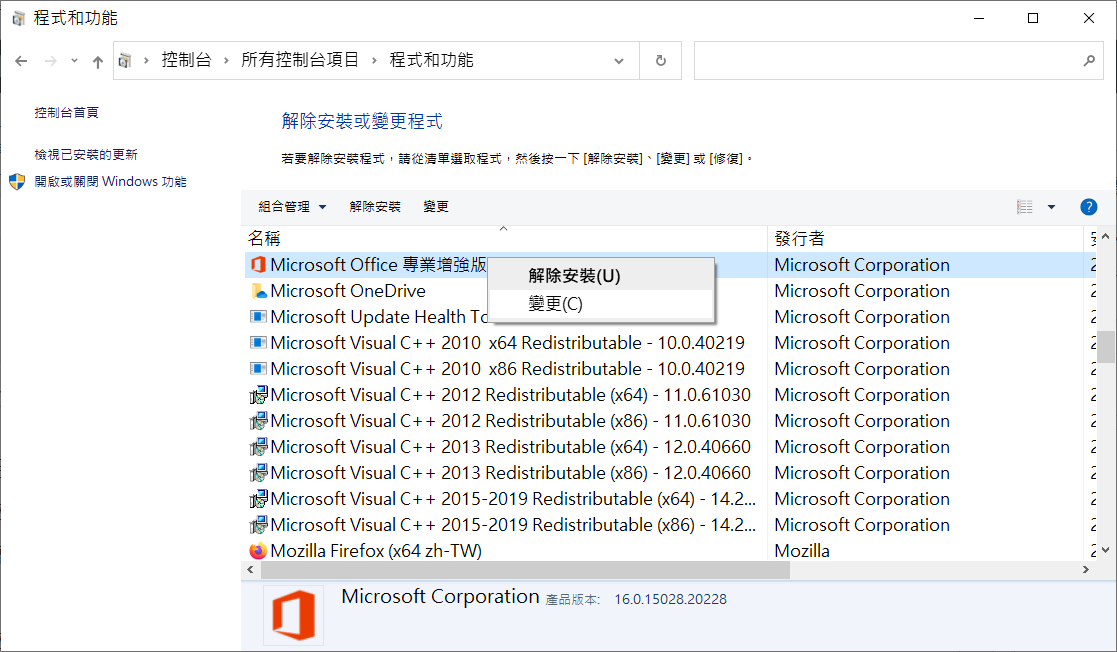1117x652 pixels.
Task: Expand the address bar history dropdown
Action: pyautogui.click(x=619, y=60)
